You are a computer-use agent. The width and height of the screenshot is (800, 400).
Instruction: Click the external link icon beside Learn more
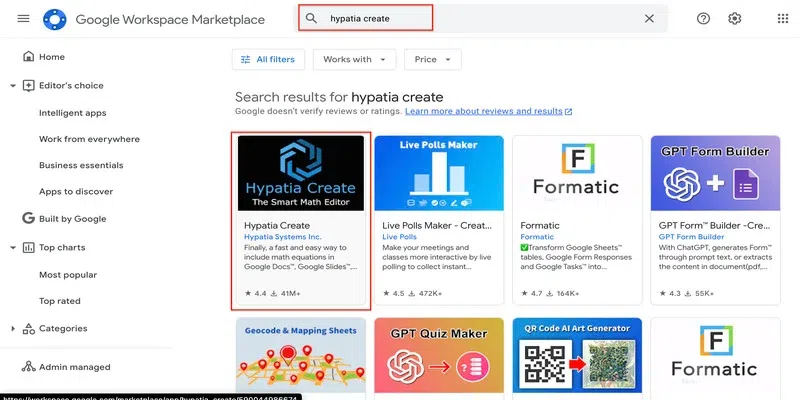(x=569, y=111)
